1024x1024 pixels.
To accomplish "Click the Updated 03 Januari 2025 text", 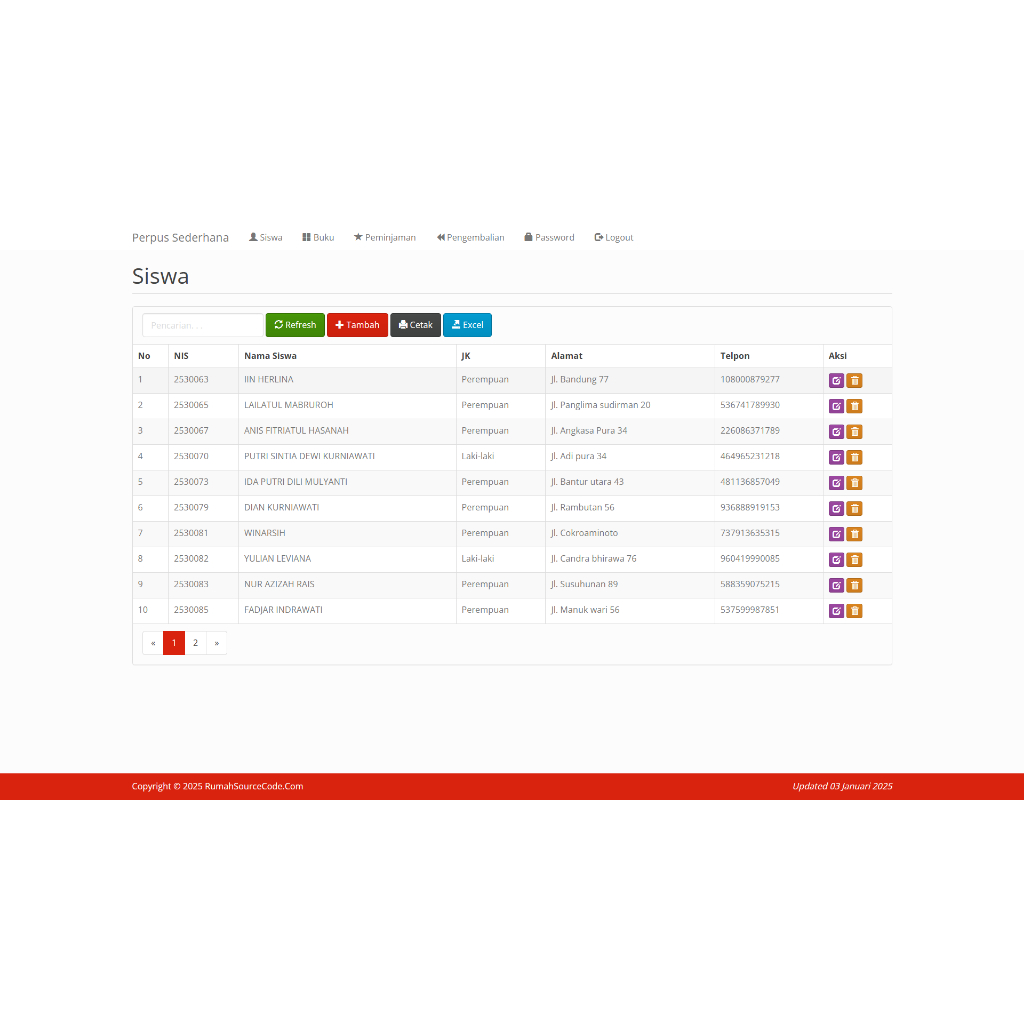I will [842, 786].
